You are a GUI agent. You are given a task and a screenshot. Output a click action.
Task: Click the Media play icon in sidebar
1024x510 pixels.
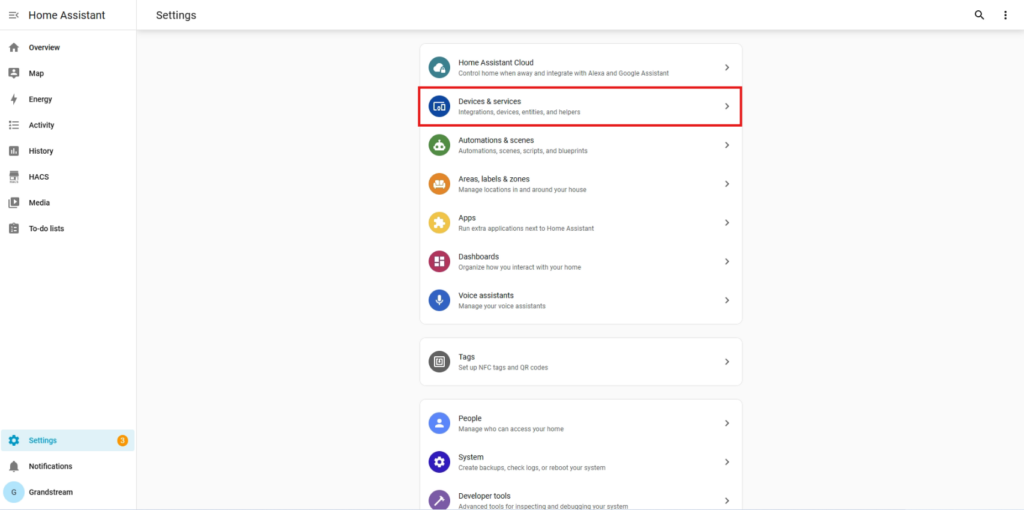point(14,202)
